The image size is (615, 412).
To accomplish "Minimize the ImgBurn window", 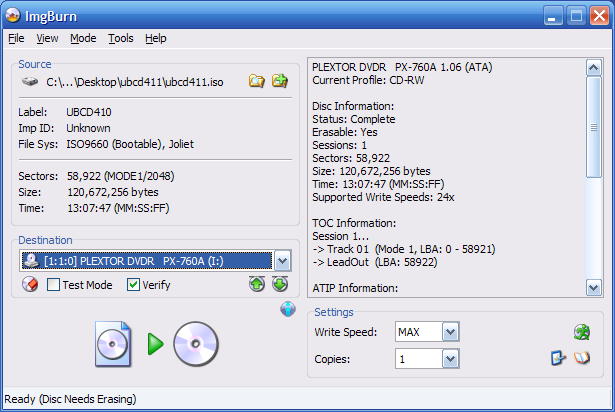I will click(553, 16).
